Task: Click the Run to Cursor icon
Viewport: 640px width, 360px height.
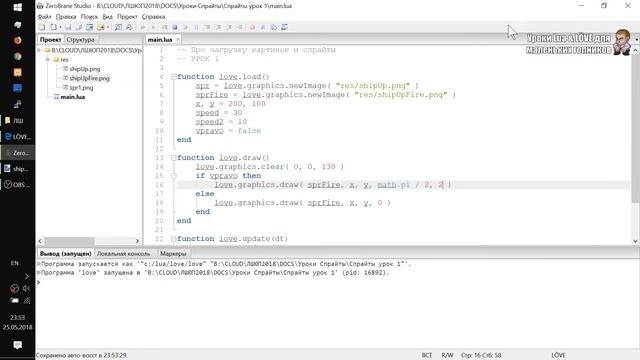Action: [240, 27]
